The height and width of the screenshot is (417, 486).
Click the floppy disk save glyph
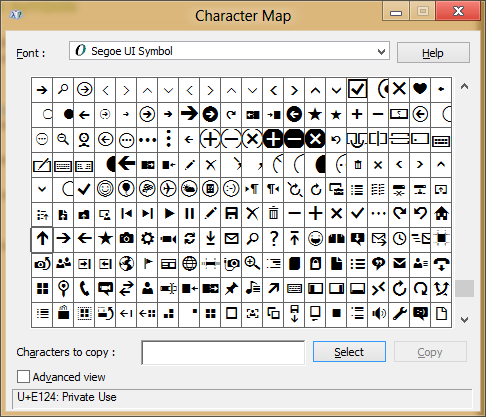(x=231, y=213)
